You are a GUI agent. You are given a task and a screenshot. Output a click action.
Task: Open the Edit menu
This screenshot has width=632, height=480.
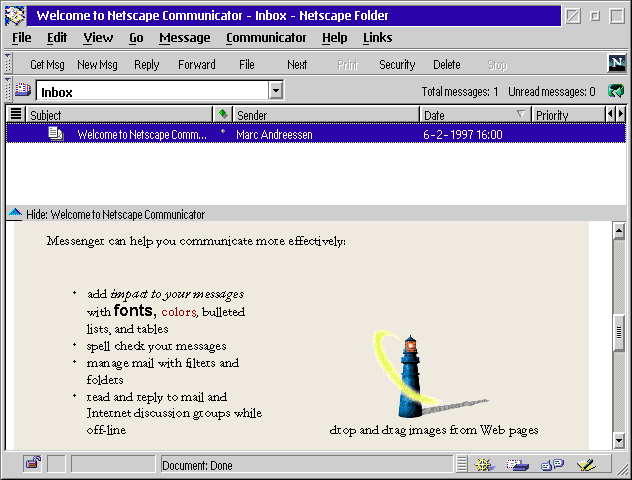57,38
